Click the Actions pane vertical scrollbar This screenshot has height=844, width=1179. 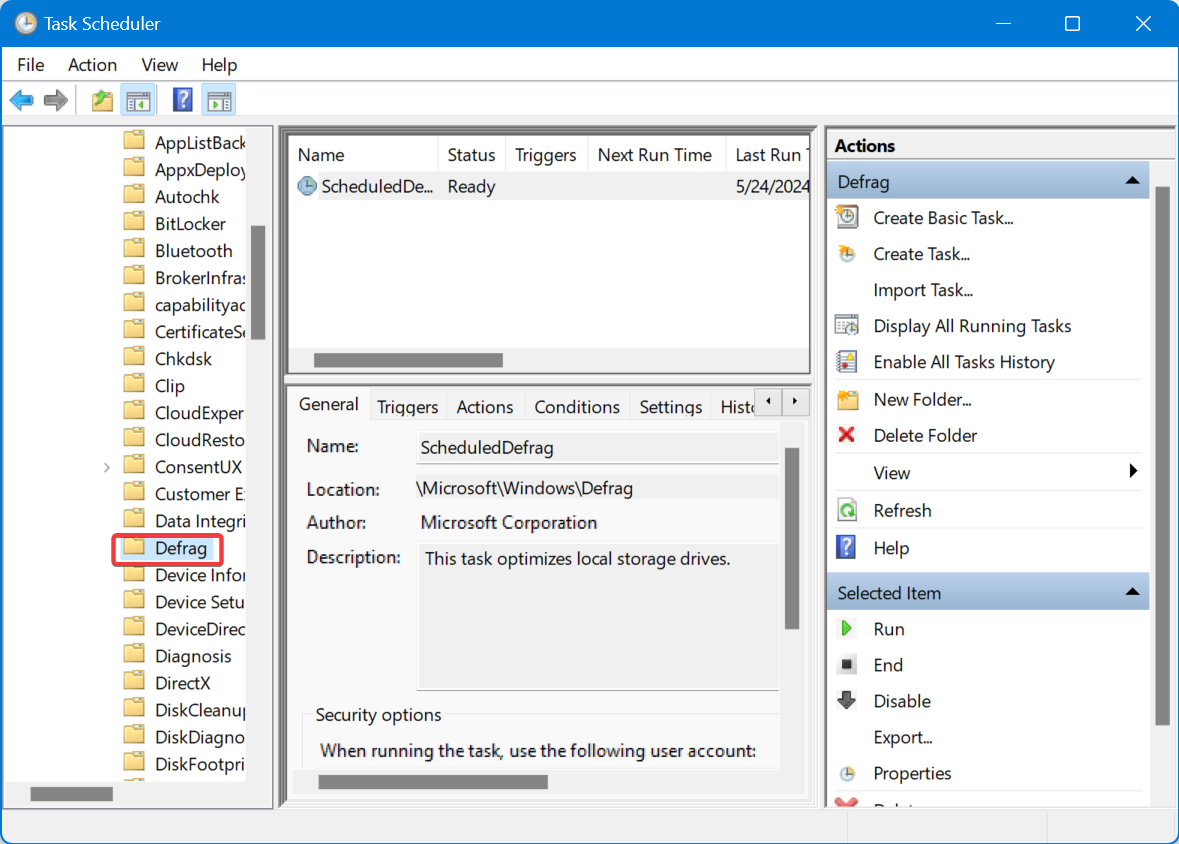[1162, 456]
